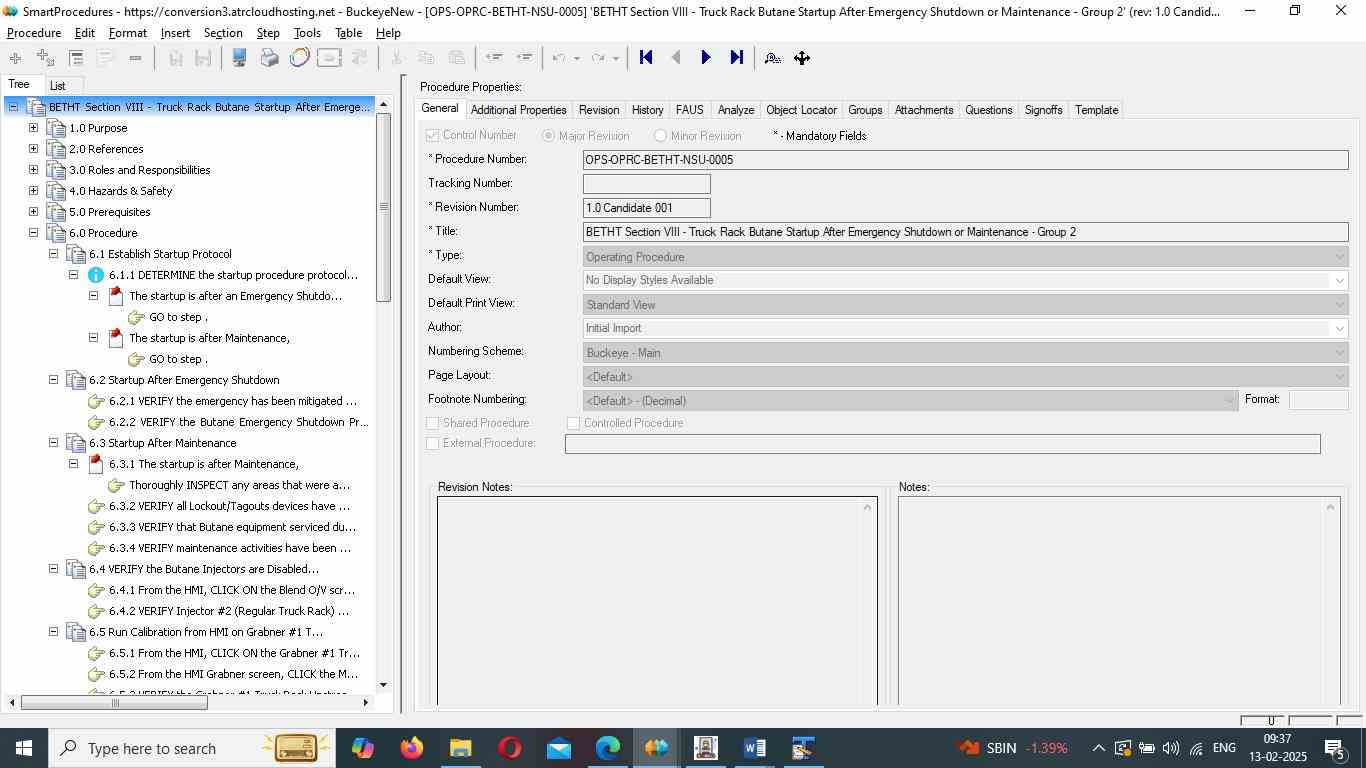1366x768 pixels.
Task: Click the hand icon beside 6.4.1 step
Action: coord(96,590)
